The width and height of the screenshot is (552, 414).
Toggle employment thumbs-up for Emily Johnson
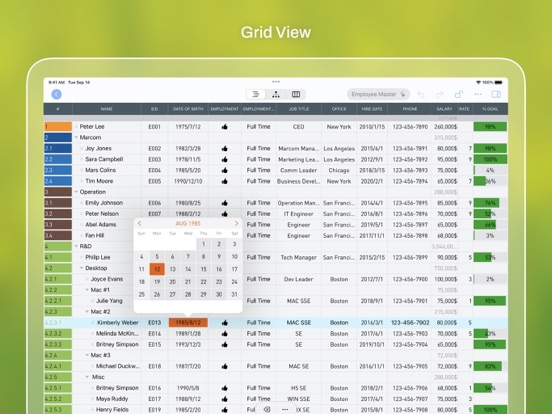(225, 203)
